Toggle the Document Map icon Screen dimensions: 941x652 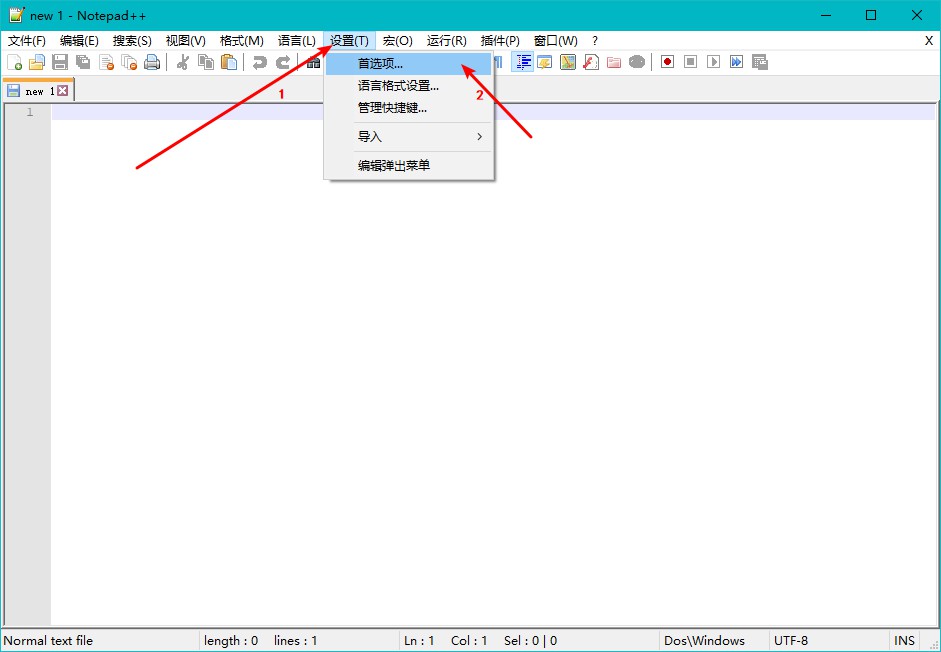(x=568, y=62)
